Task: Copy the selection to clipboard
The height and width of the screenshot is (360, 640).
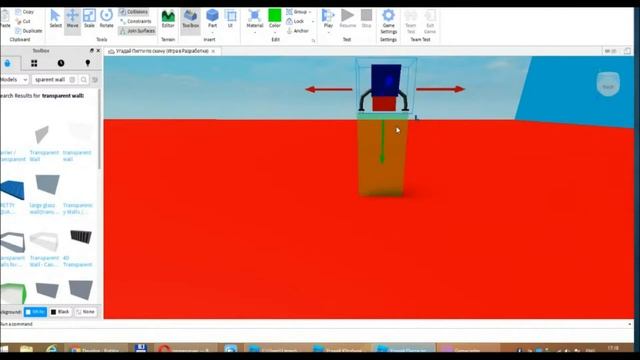Action: (24, 12)
